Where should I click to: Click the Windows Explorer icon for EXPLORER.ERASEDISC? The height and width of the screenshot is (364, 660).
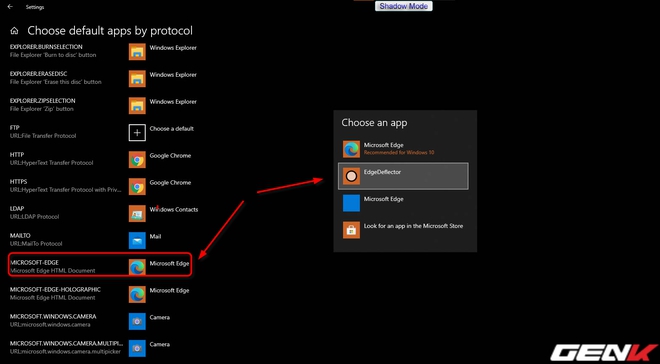click(x=137, y=79)
